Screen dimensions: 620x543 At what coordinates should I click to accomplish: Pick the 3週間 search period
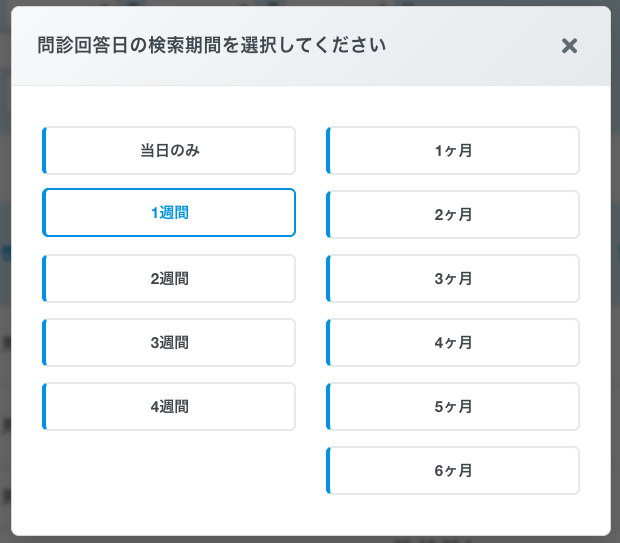tap(169, 343)
